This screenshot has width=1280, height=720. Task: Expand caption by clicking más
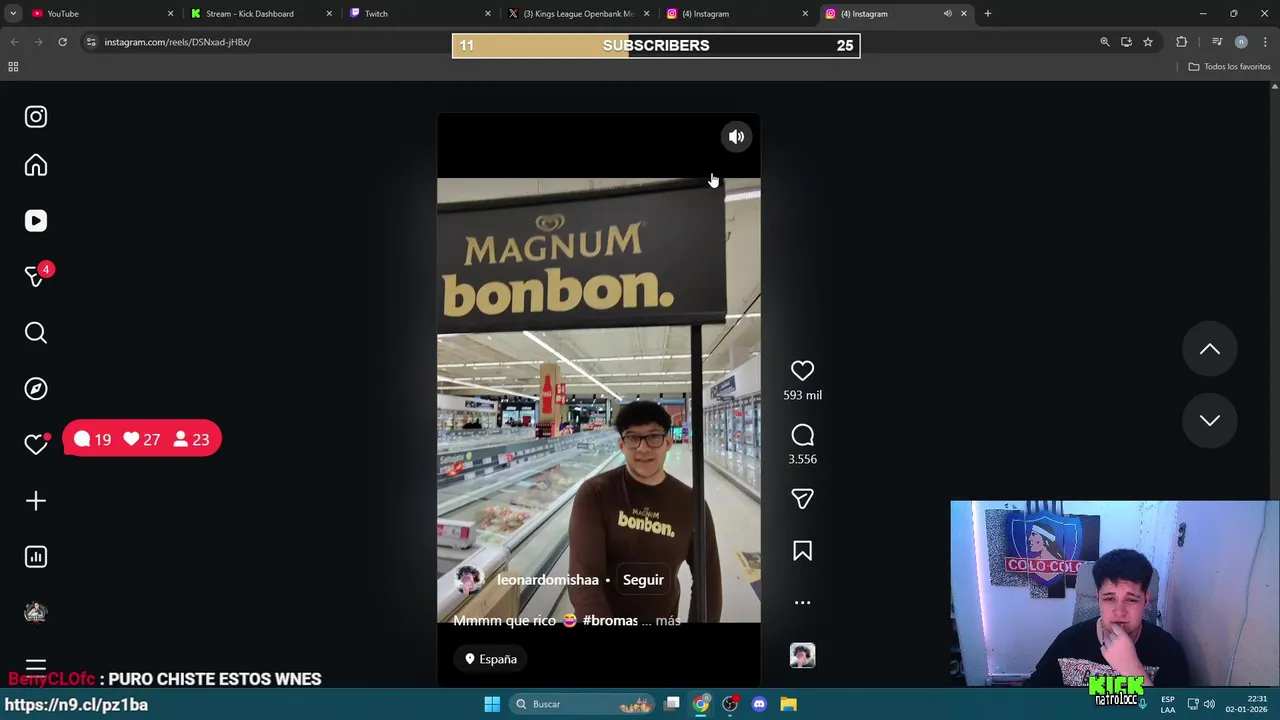coord(668,621)
